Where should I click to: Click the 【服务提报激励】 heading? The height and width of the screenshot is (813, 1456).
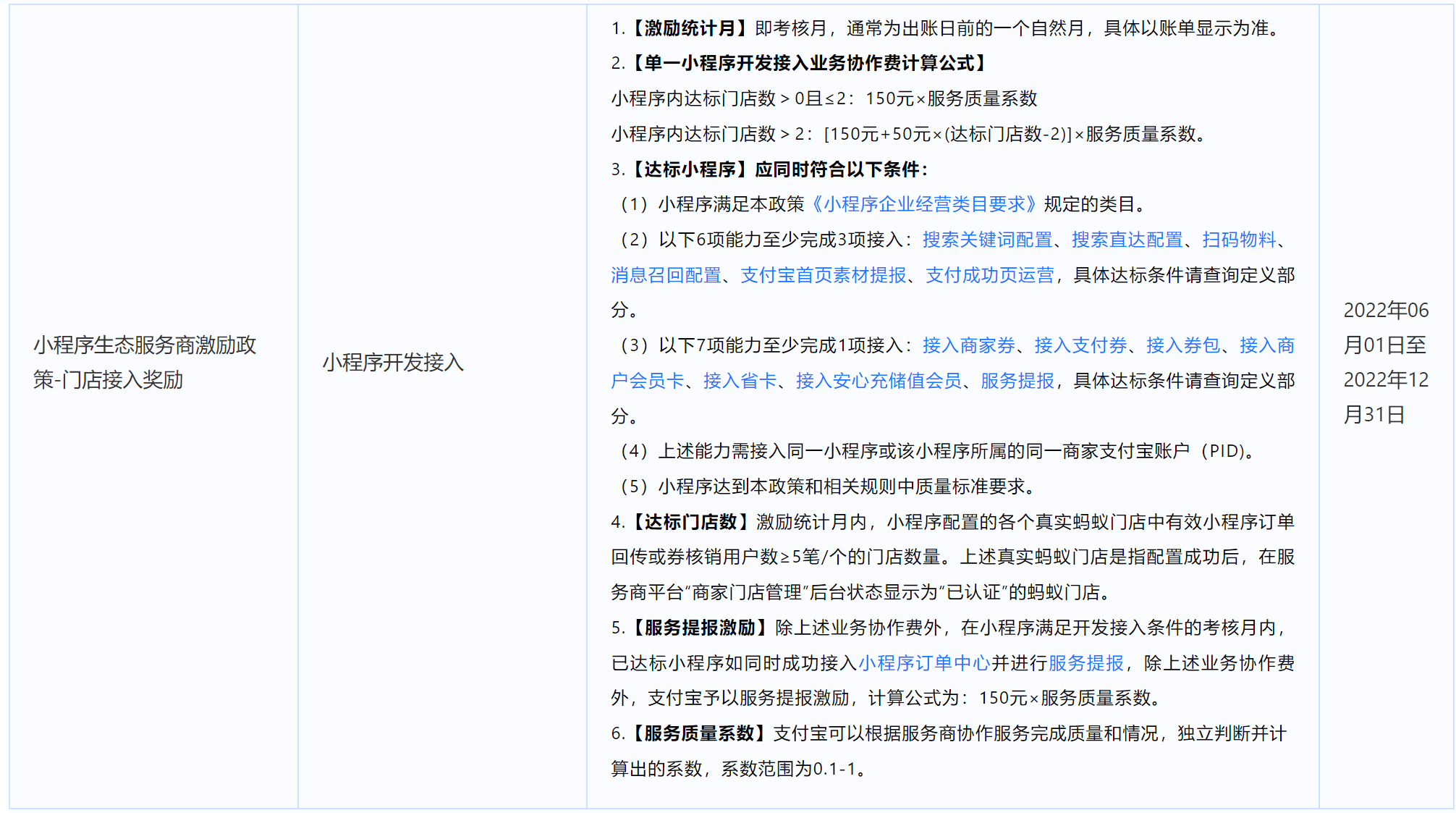700,628
